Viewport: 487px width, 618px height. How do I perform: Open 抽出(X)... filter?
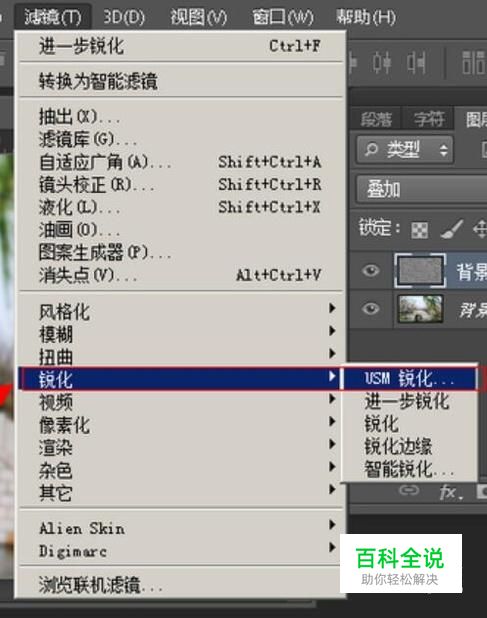pyautogui.click(x=181, y=116)
